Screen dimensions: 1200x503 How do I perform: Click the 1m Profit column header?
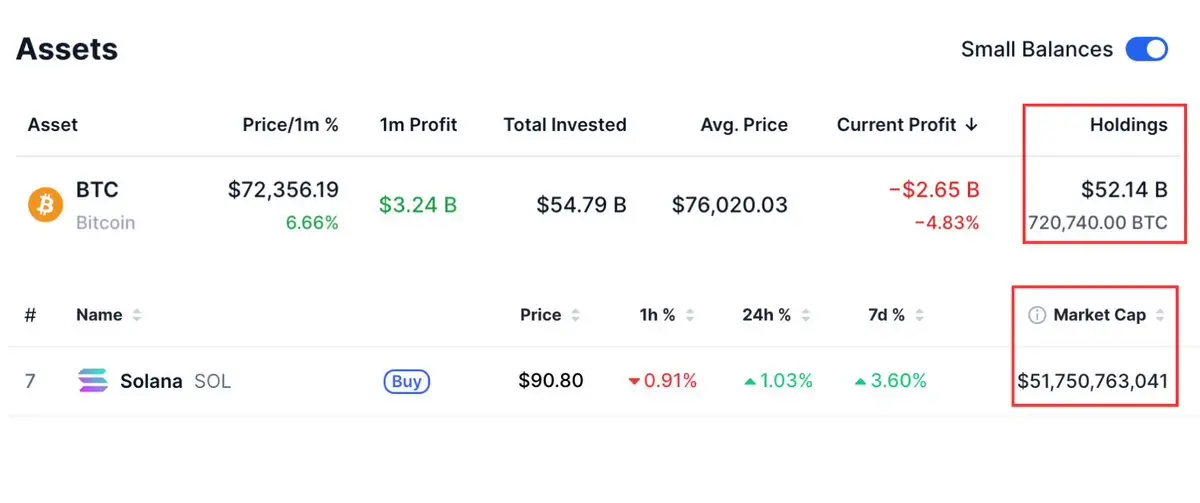[418, 125]
